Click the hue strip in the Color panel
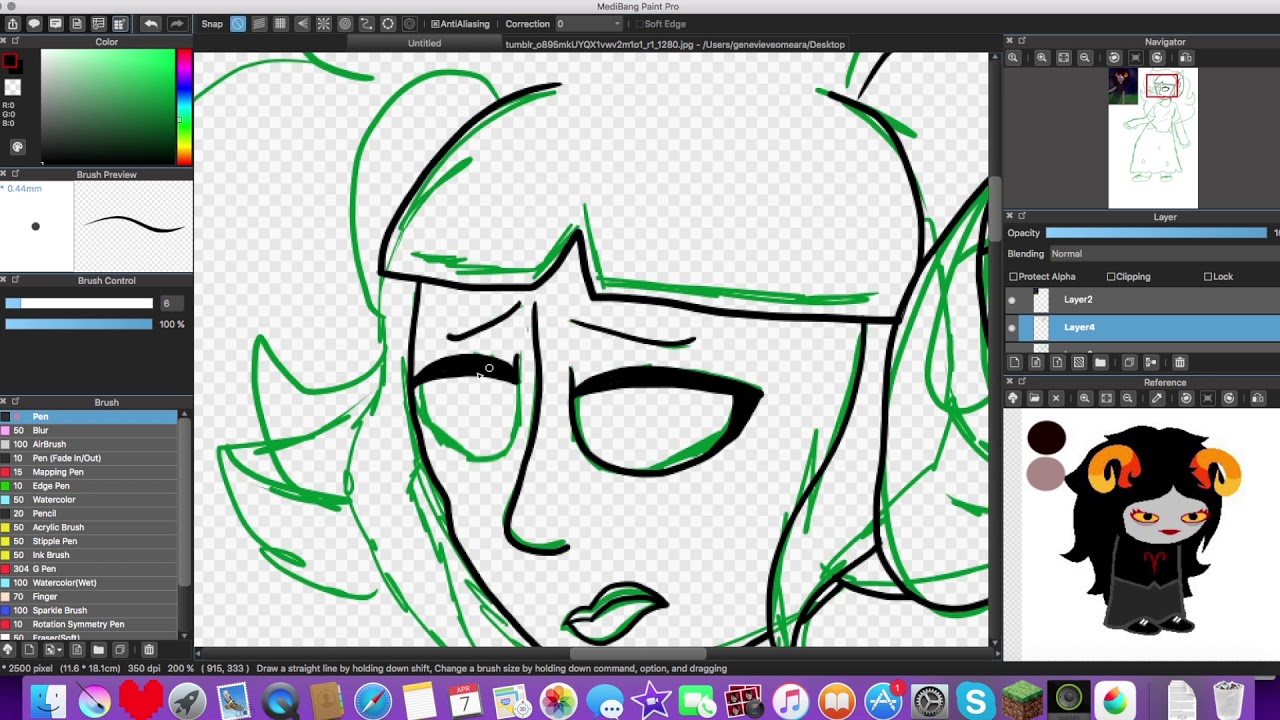This screenshot has width=1280, height=720. point(184,107)
